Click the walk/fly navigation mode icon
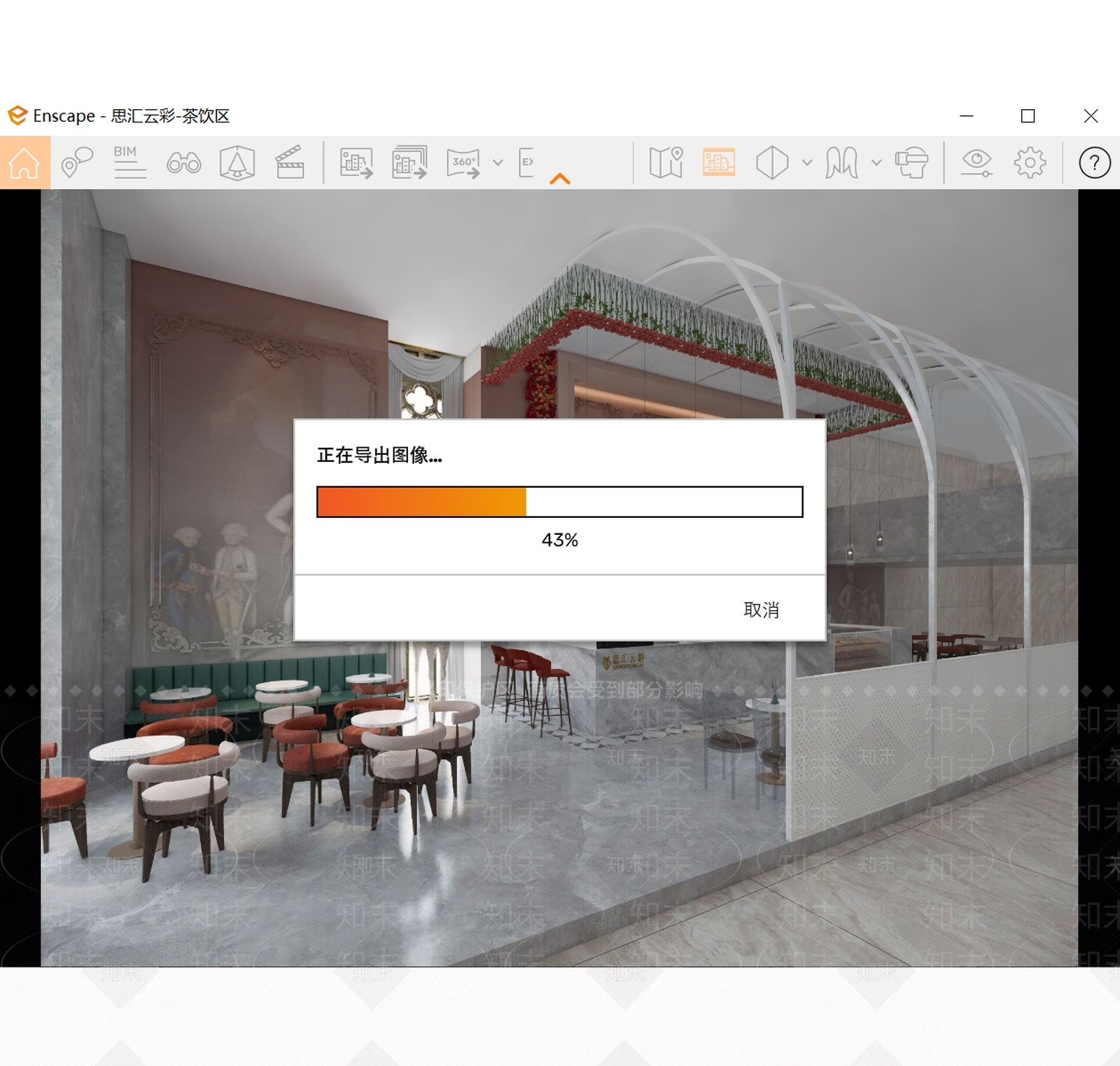Image resolution: width=1120 pixels, height=1066 pixels. (x=841, y=162)
